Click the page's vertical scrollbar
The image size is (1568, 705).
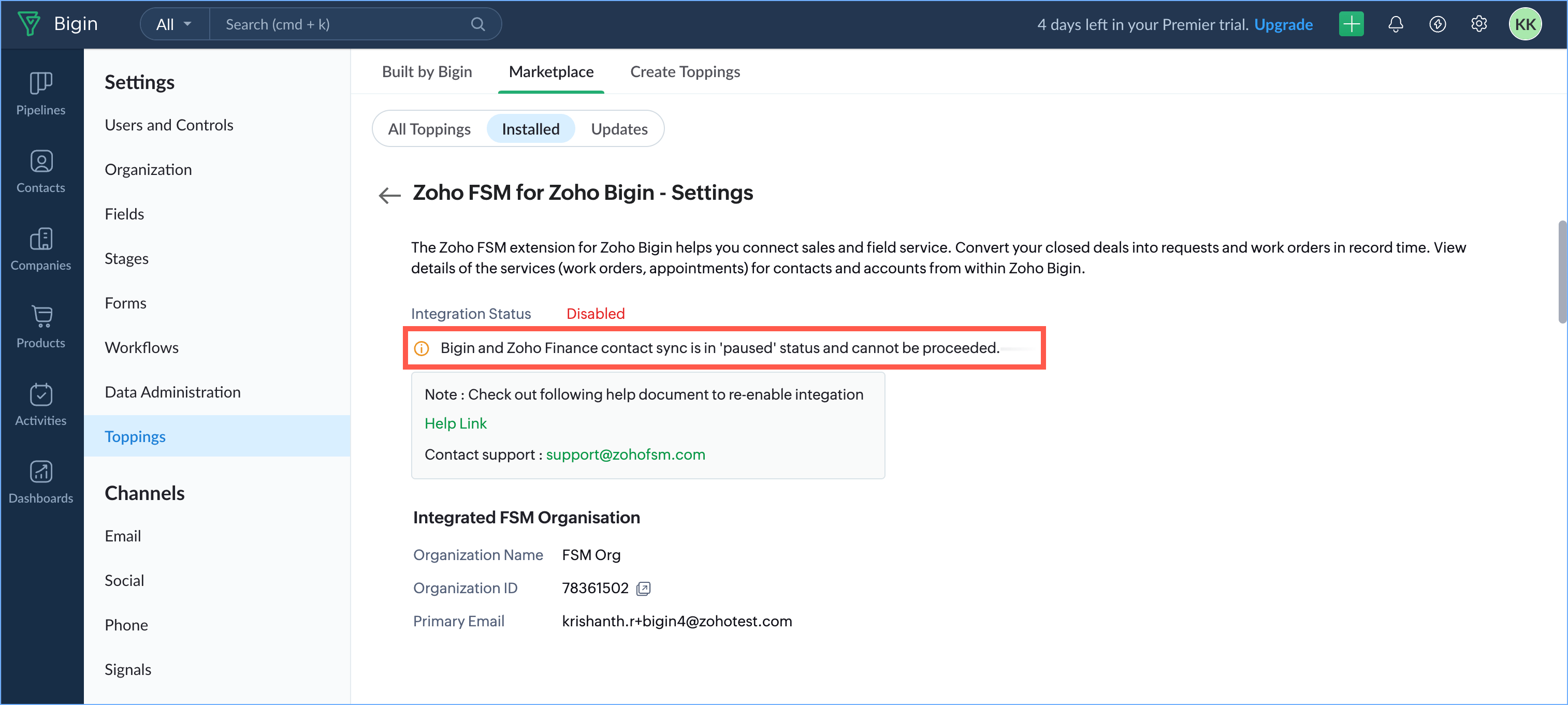1561,272
